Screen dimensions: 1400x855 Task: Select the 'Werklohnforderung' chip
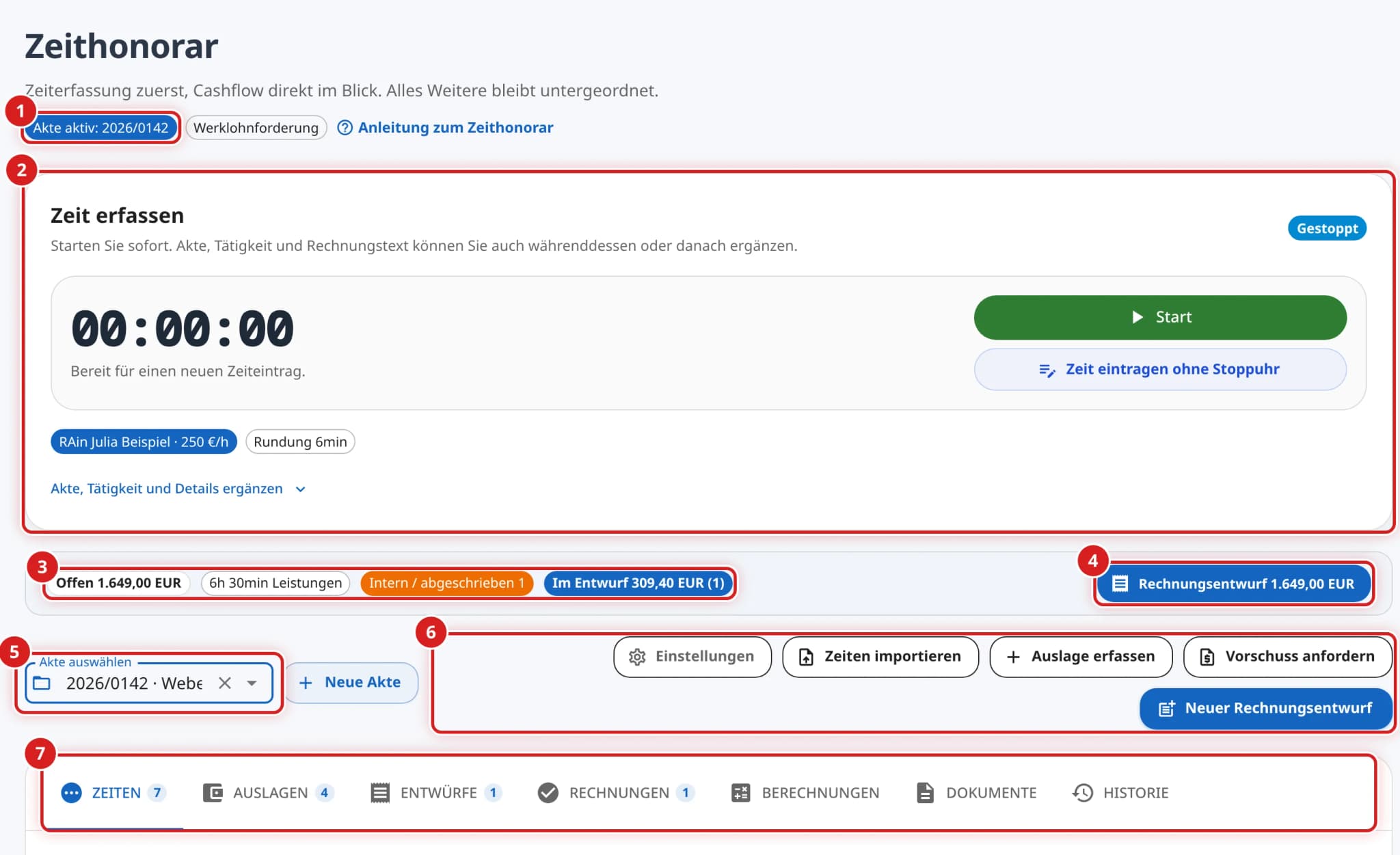coord(256,128)
